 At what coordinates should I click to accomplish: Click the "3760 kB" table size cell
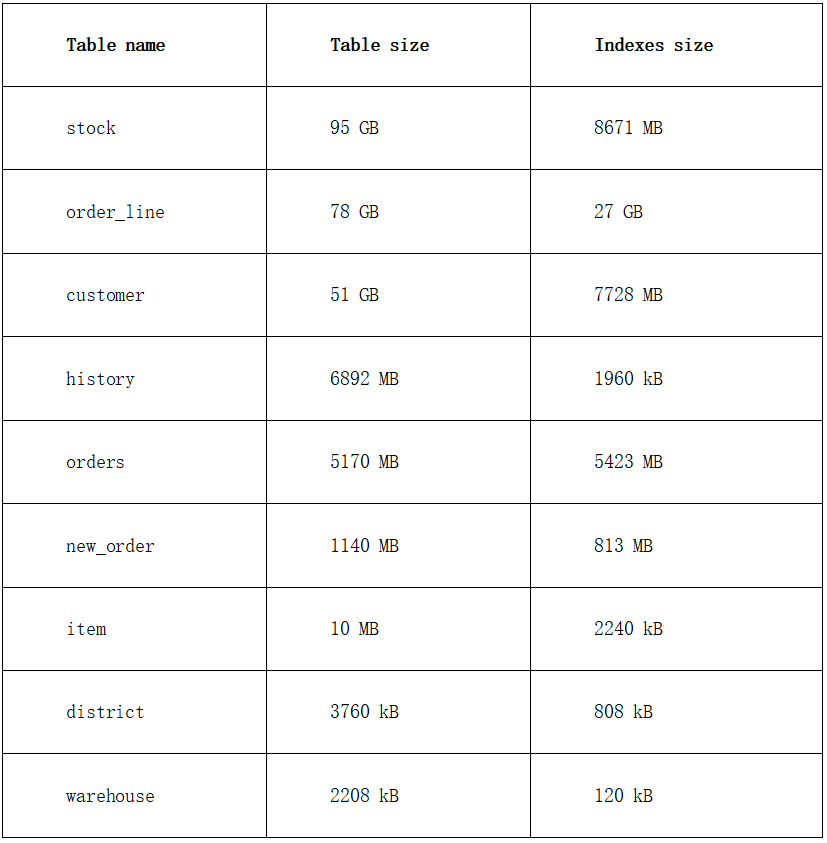click(365, 712)
